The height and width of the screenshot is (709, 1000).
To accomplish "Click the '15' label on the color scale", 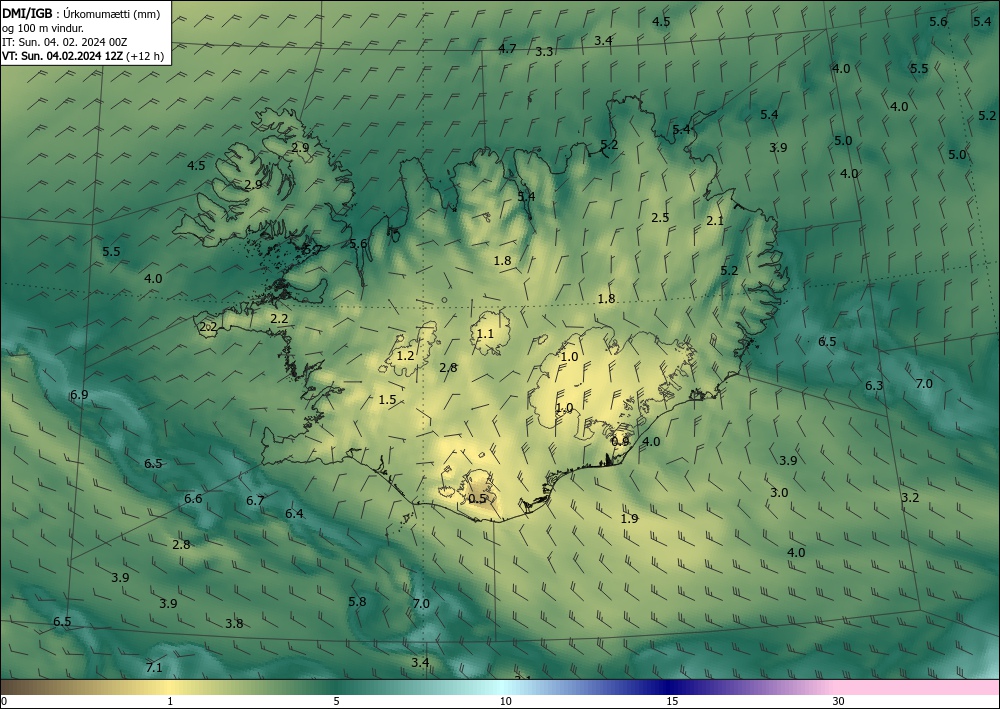I will coord(672,702).
